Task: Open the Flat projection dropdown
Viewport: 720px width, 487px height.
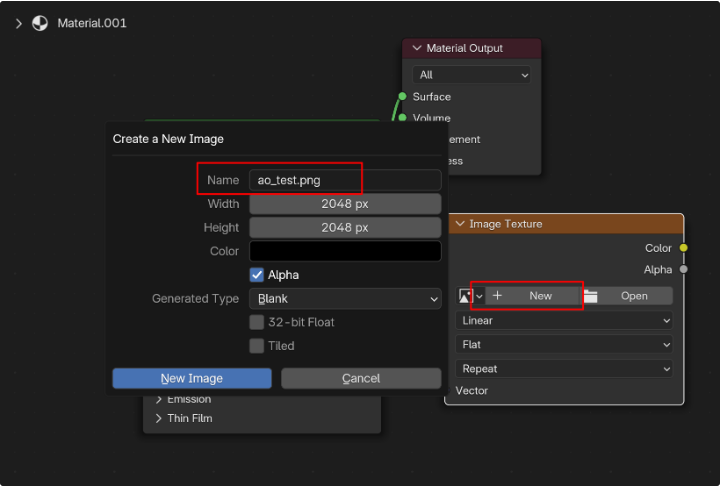Action: [565, 345]
